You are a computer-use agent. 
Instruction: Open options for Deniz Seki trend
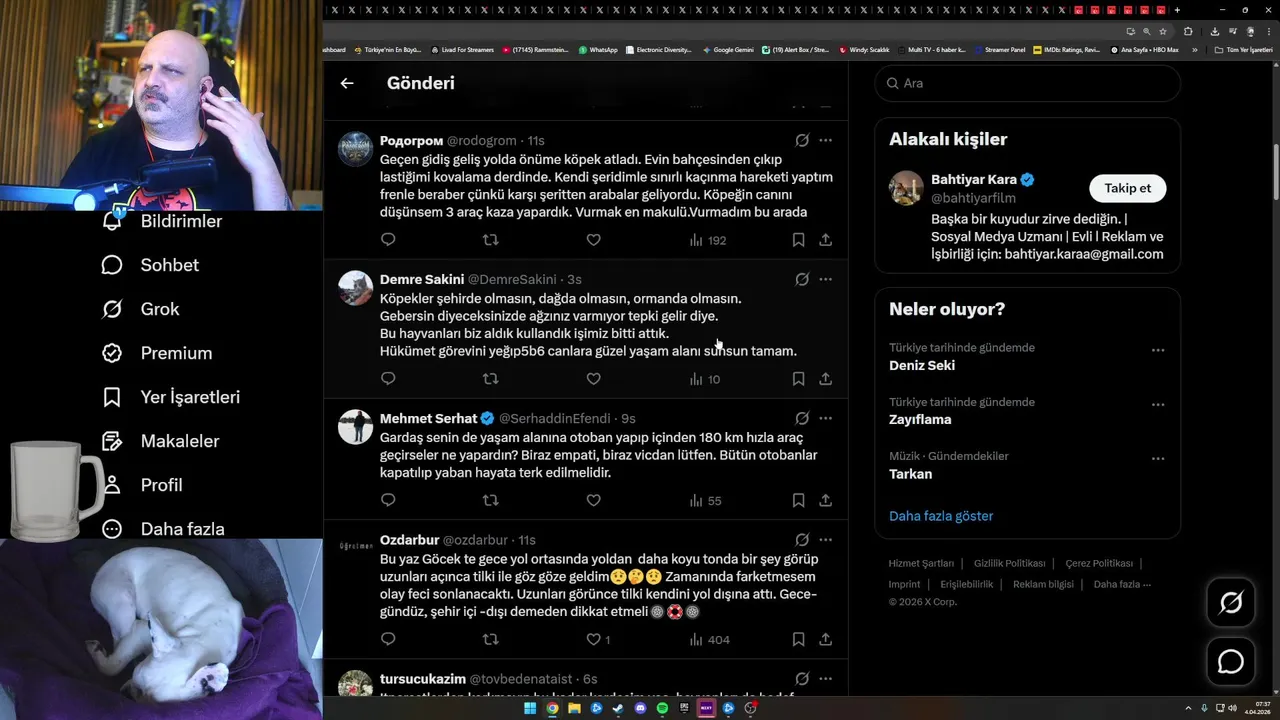tap(1158, 350)
